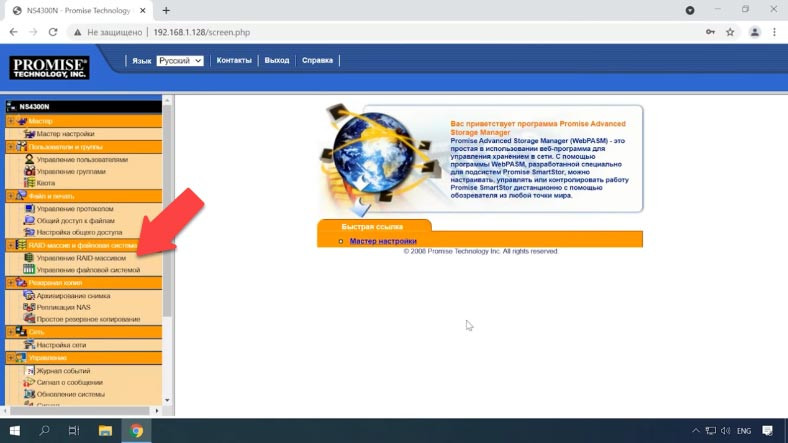Click the Сеть category icon
The image size is (788, 443).
(21, 332)
